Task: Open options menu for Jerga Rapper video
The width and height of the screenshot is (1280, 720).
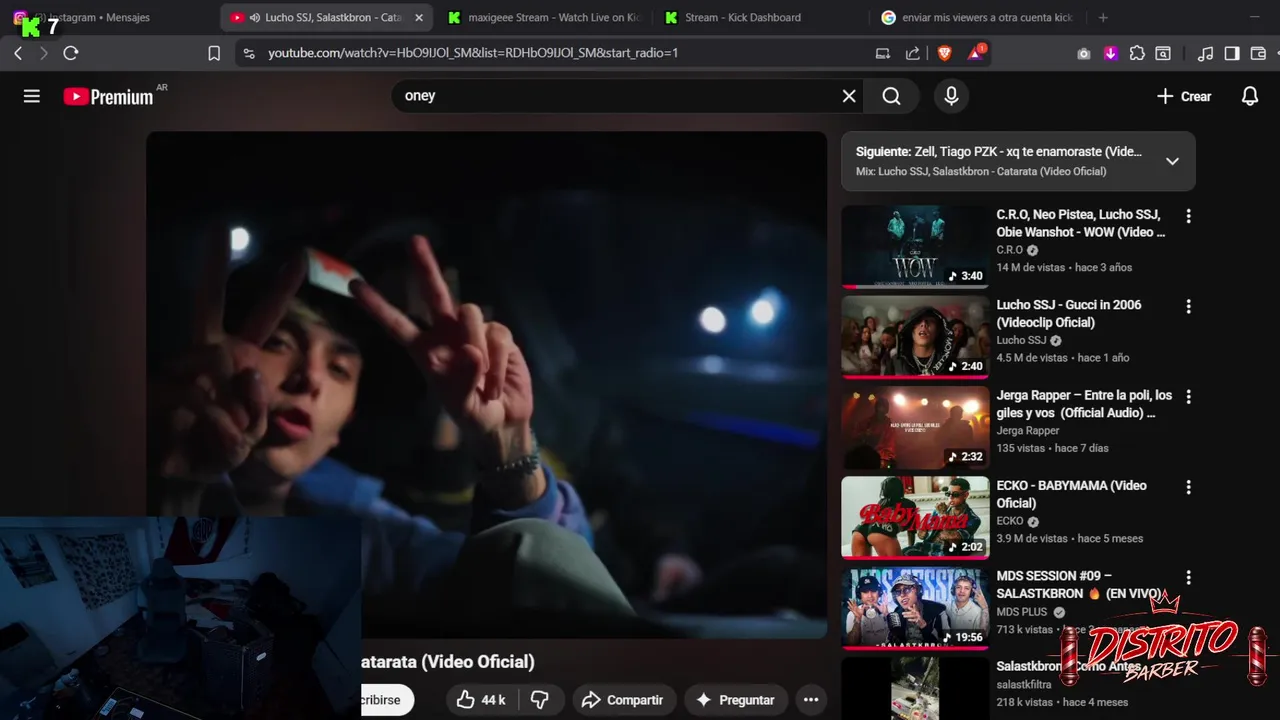Action: tap(1188, 397)
